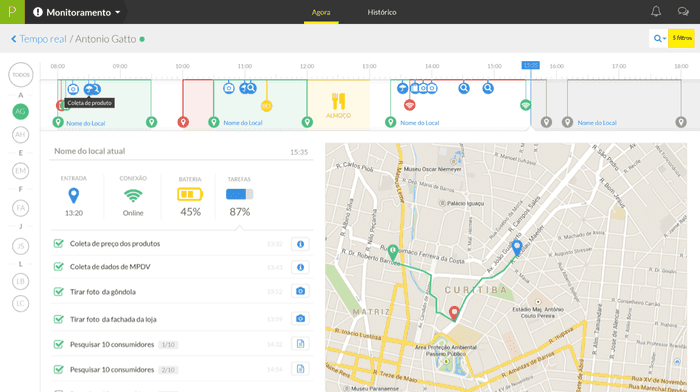700x392 pixels.
Task: Expand the search options dropdown
Action: [659, 38]
